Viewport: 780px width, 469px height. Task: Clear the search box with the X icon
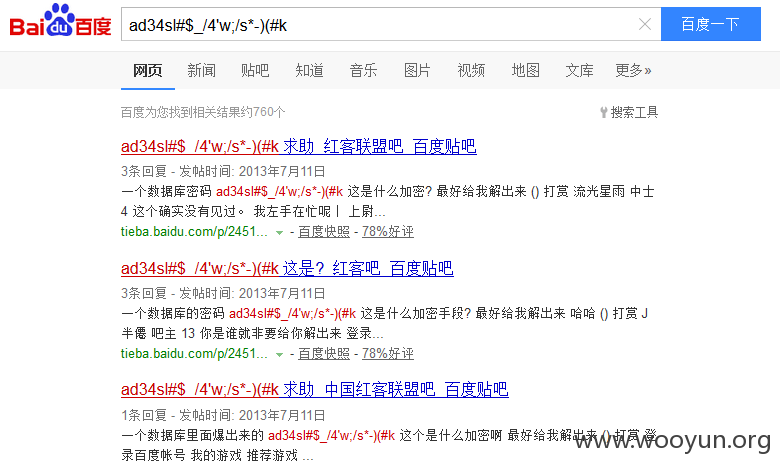tap(645, 24)
